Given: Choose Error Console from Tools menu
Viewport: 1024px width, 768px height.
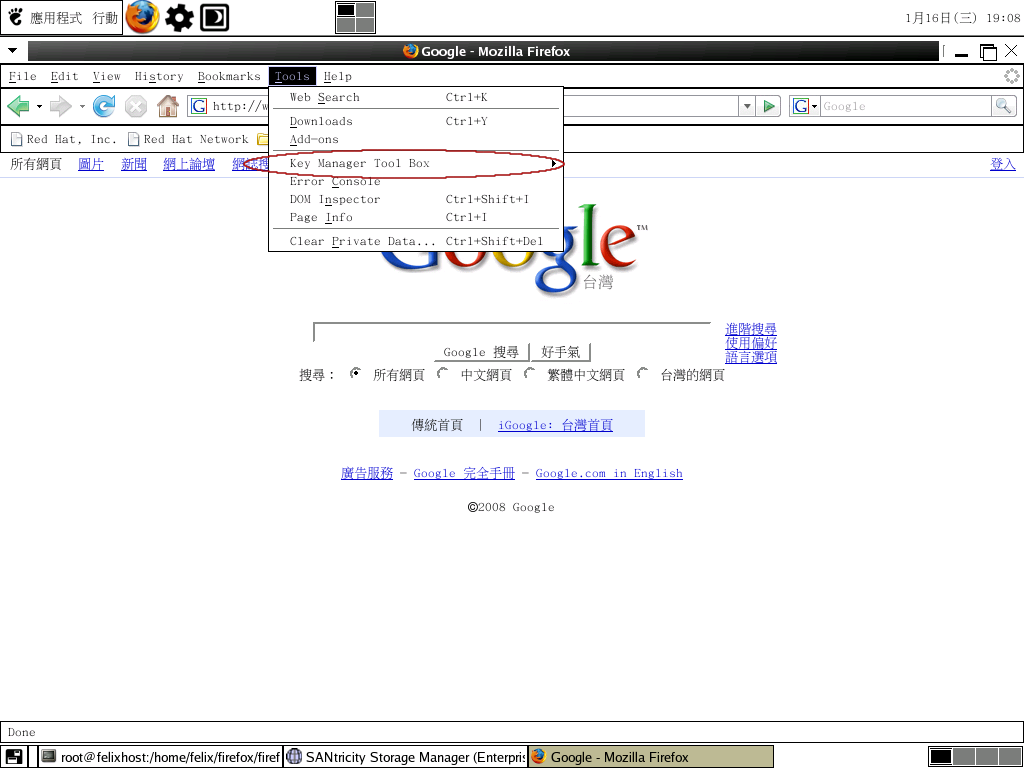Looking at the screenshot, I should tap(416, 182).
